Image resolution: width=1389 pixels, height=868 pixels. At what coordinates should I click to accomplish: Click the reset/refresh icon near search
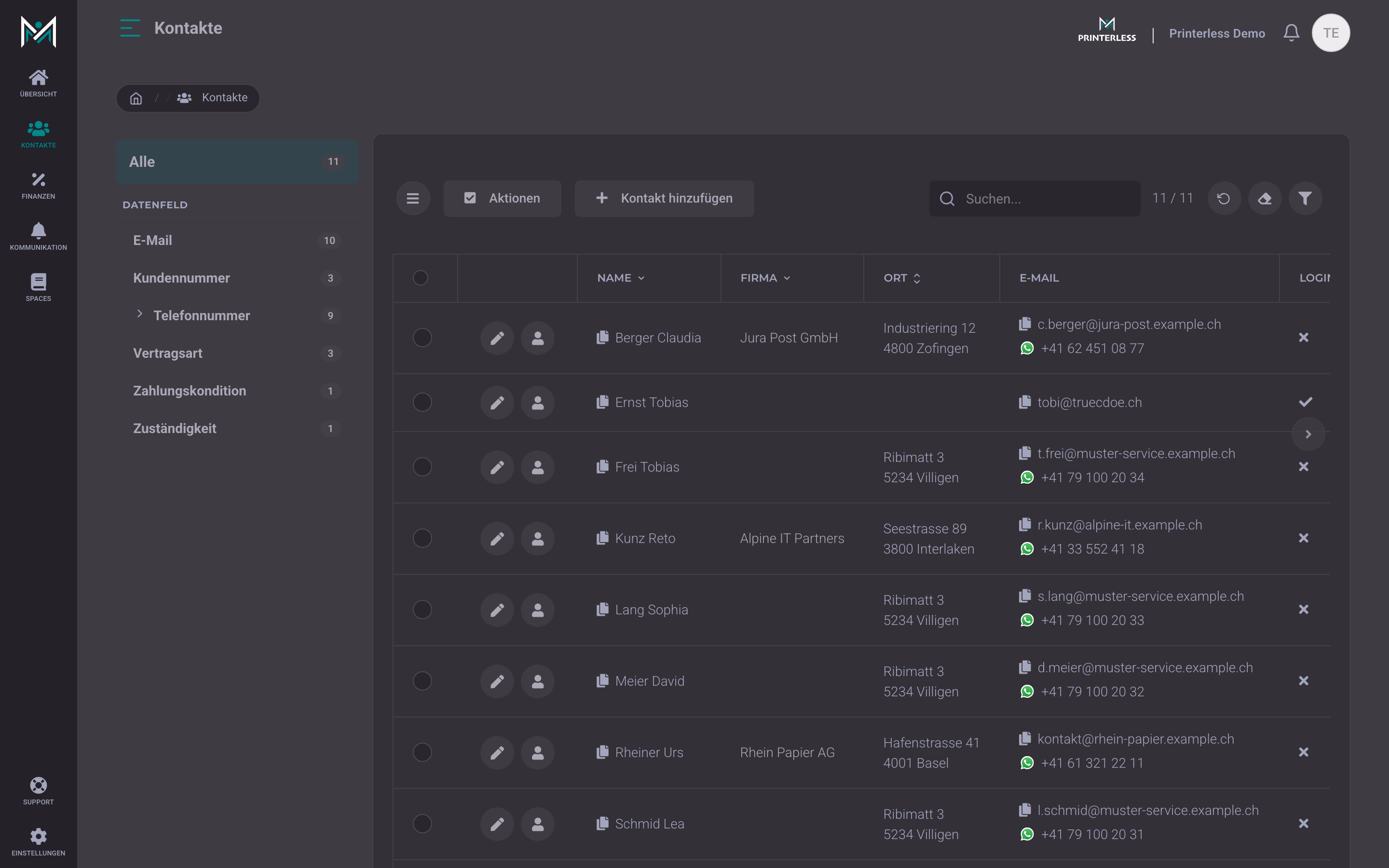coord(1224,199)
